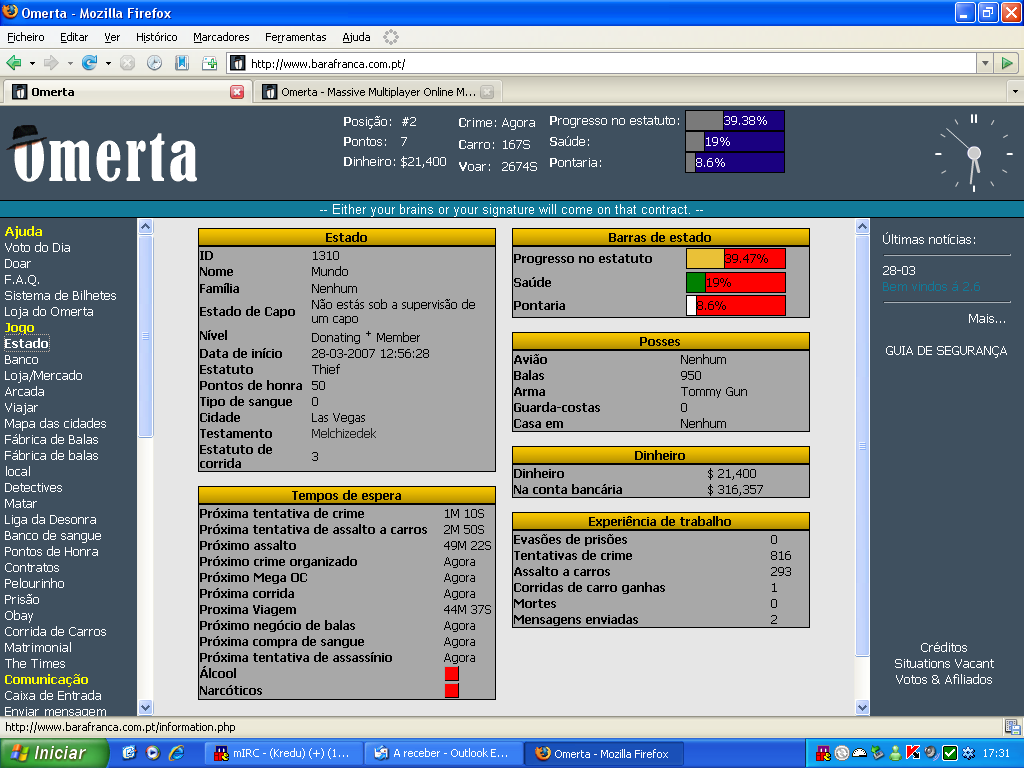
Task: Expand the address bar URL history dropdown
Action: [985, 63]
